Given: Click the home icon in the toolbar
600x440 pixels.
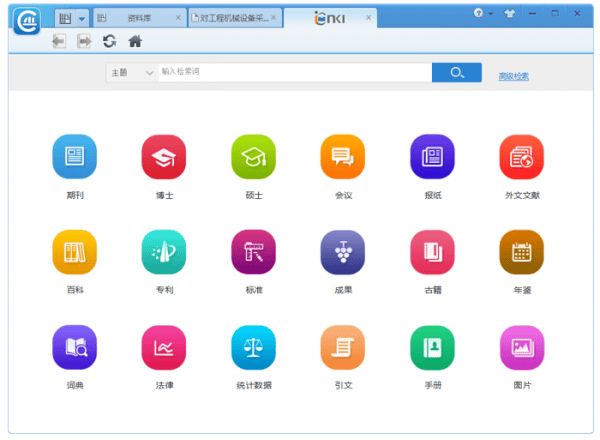Looking at the screenshot, I should 135,41.
